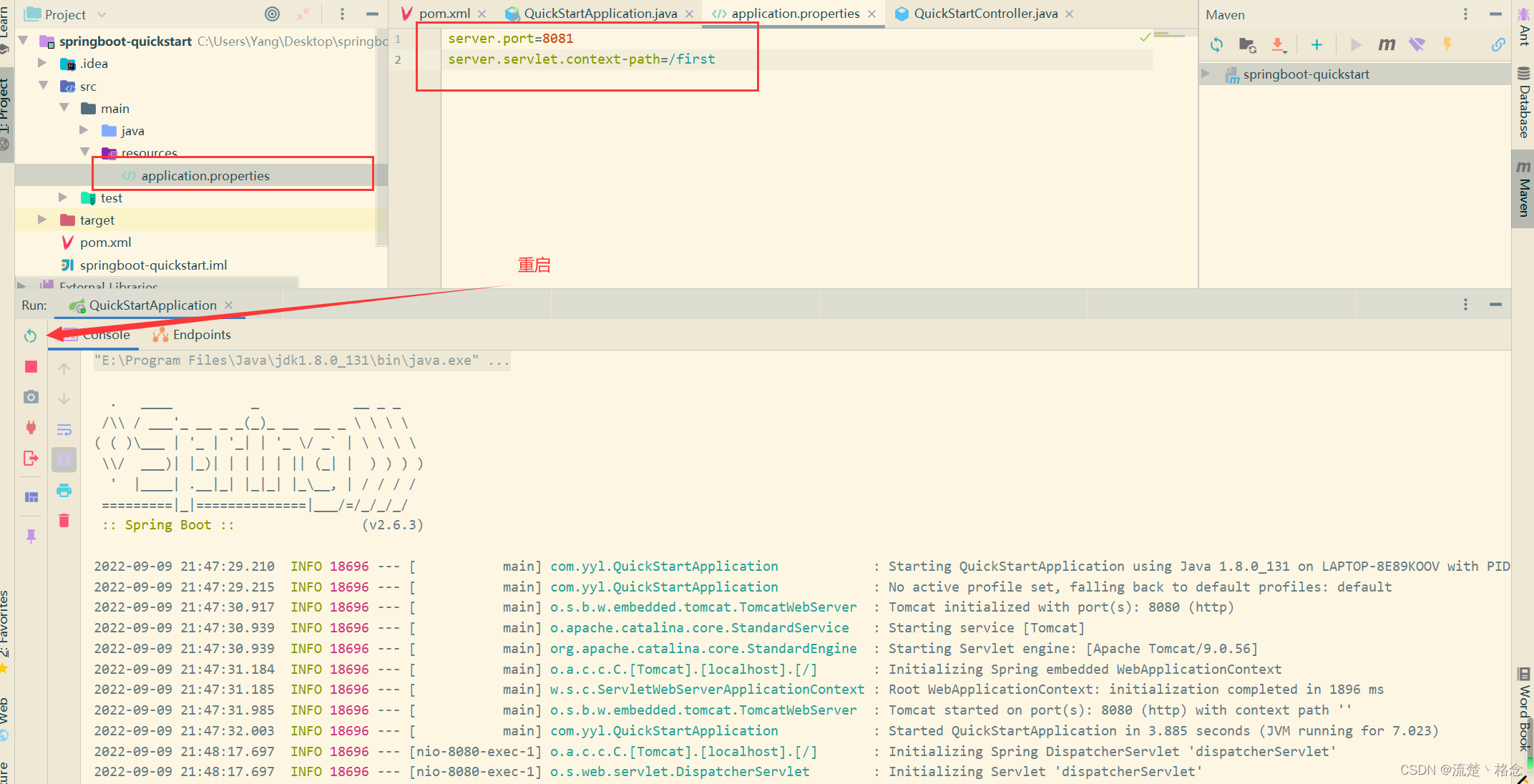Collapse the src folder
The height and width of the screenshot is (784, 1534).
(x=44, y=85)
